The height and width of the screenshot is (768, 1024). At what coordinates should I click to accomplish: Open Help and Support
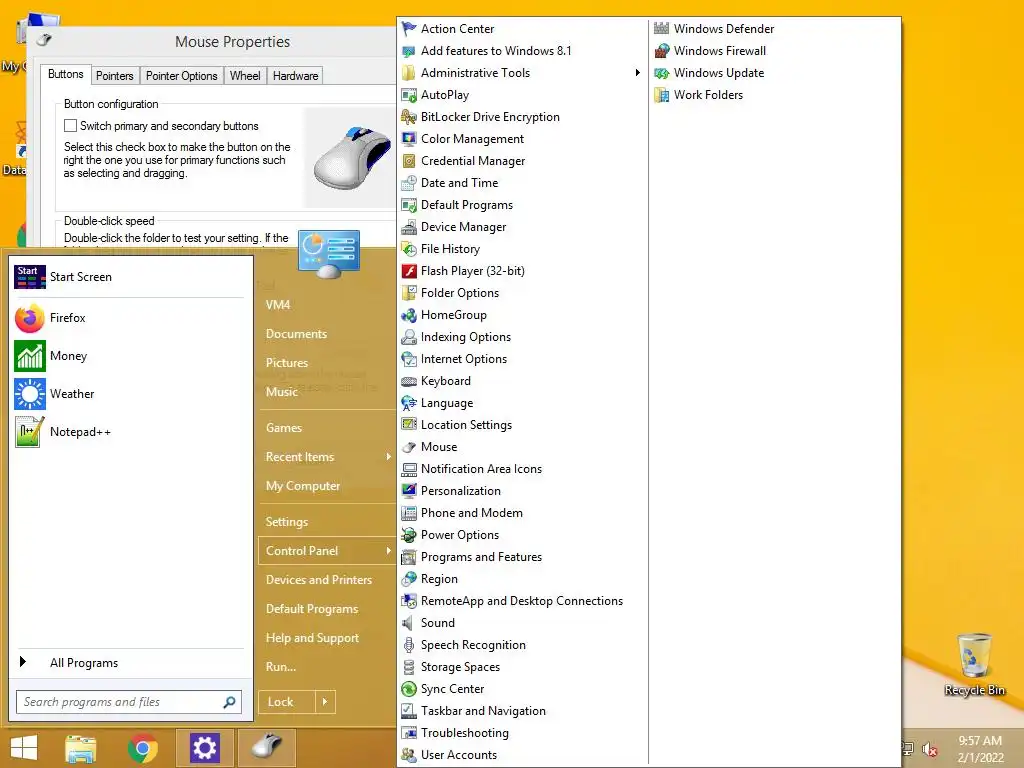(312, 638)
